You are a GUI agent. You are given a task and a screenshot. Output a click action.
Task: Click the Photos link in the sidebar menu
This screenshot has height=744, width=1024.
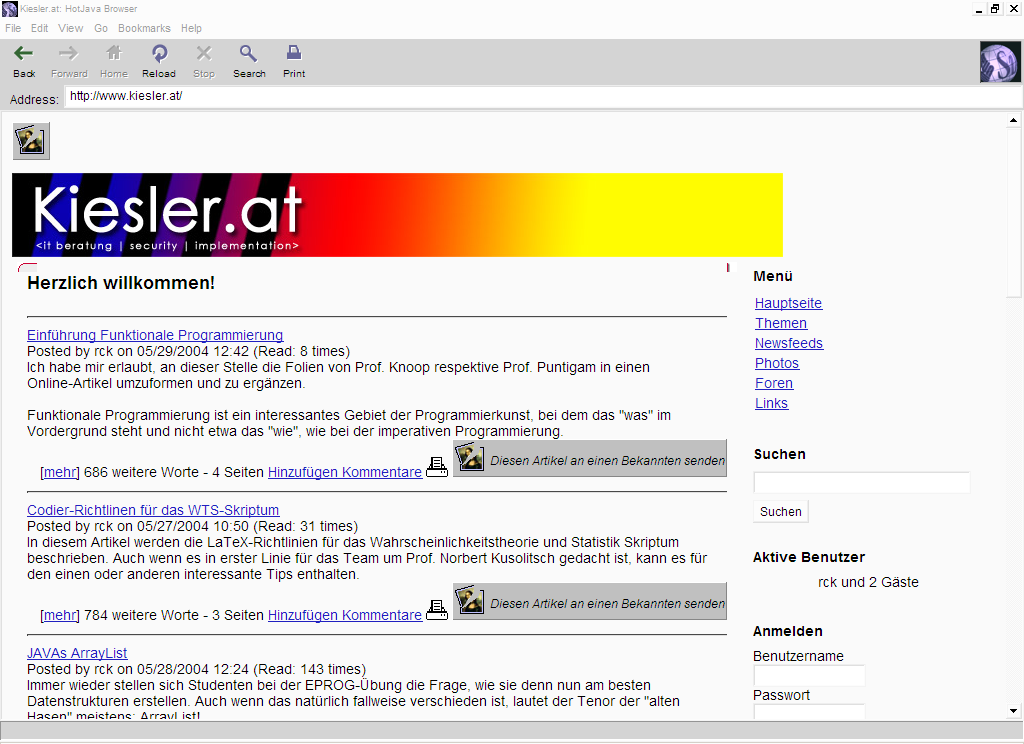point(777,363)
